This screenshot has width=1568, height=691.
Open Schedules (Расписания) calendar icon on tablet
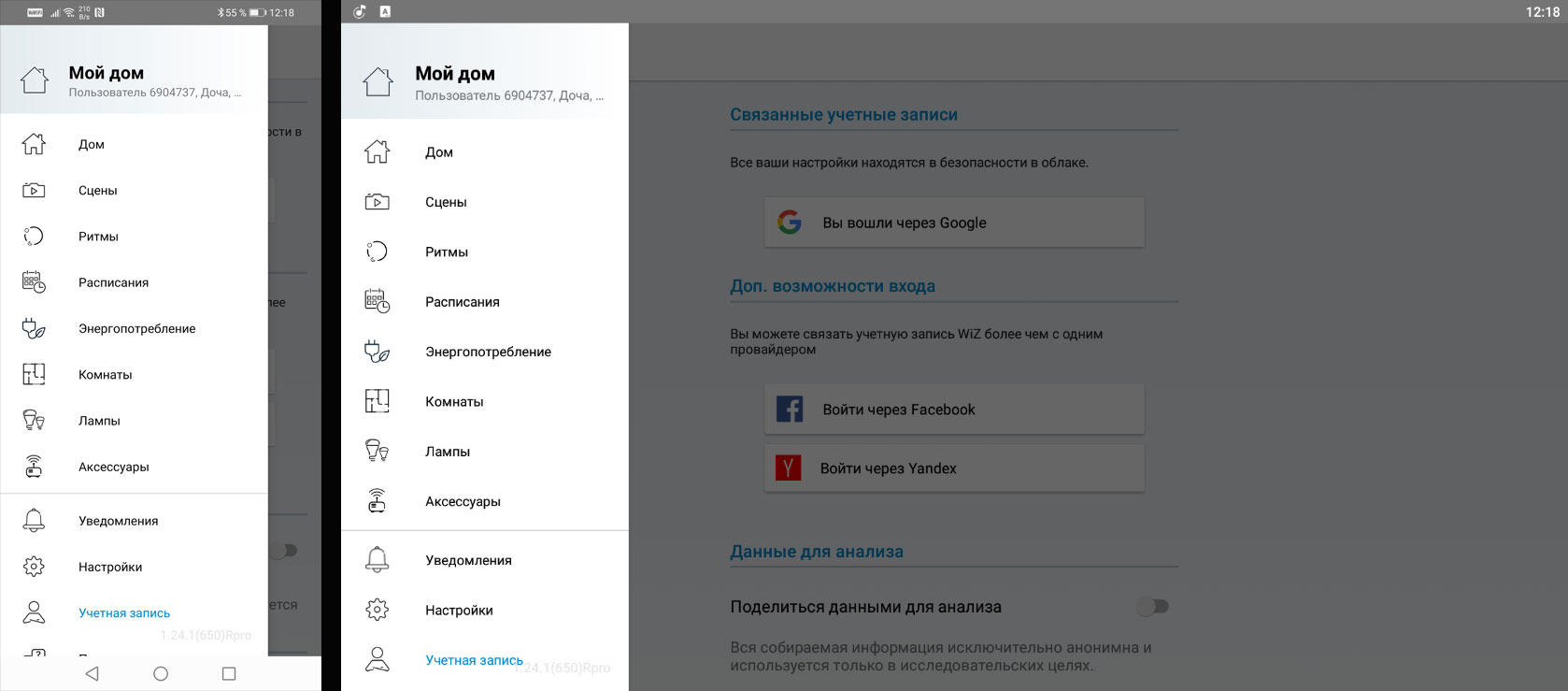[x=377, y=301]
